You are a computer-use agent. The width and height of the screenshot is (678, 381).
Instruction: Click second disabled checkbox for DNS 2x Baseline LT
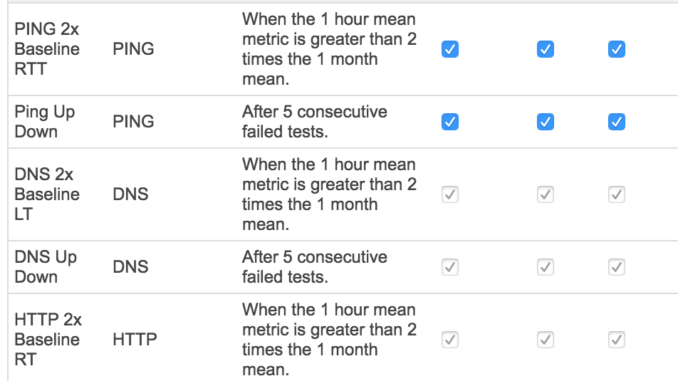click(x=545, y=194)
